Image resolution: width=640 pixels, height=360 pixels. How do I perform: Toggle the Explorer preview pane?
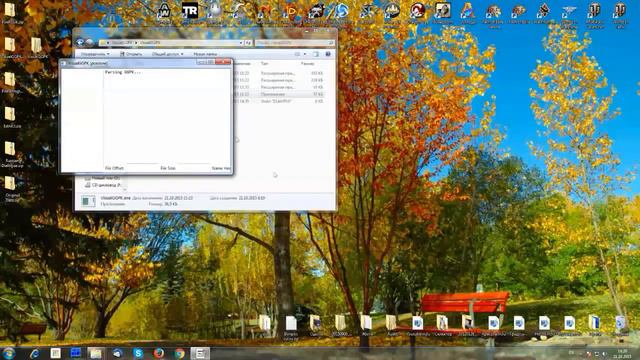tap(316, 54)
